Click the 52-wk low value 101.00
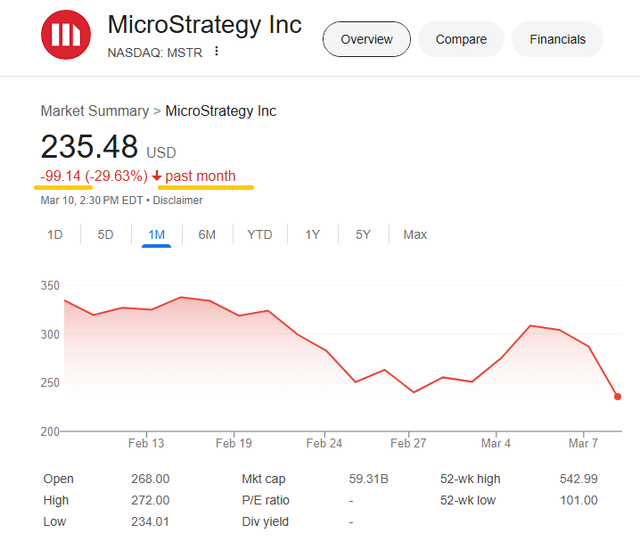Image resolution: width=640 pixels, height=541 pixels. tap(579, 500)
